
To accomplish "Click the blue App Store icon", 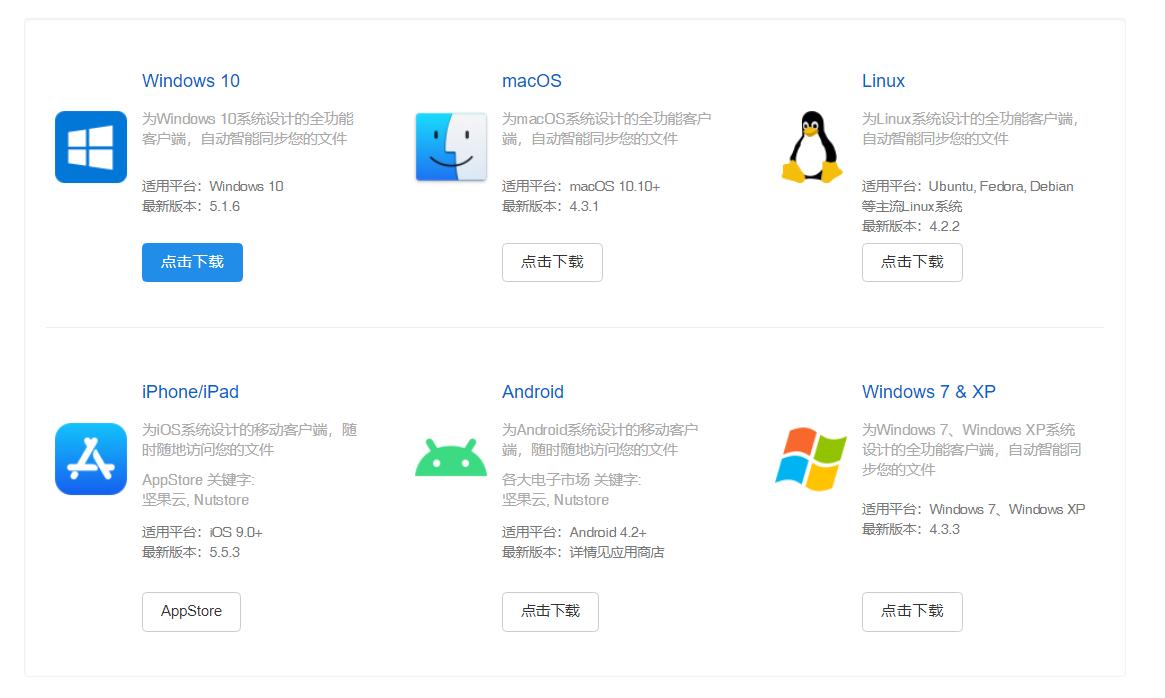I will click(91, 459).
